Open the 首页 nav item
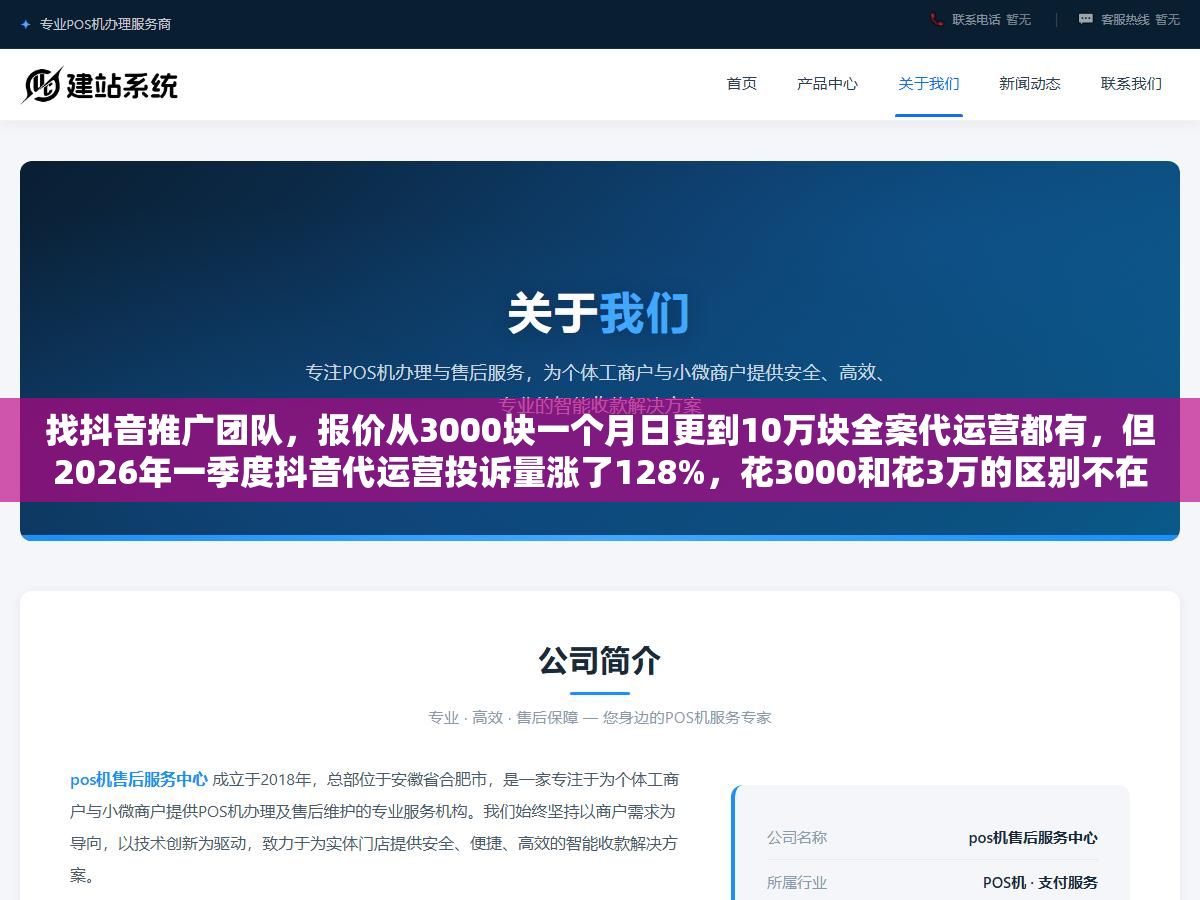1200x900 pixels. [742, 84]
